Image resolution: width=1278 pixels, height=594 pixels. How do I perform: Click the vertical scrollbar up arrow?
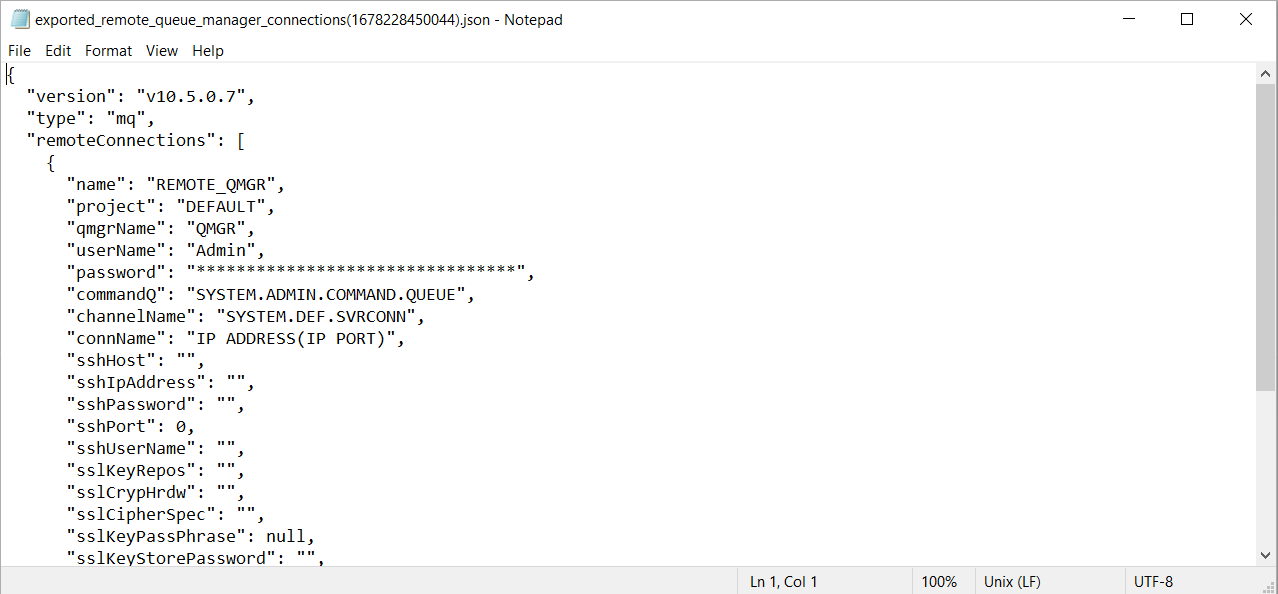tap(1265, 74)
